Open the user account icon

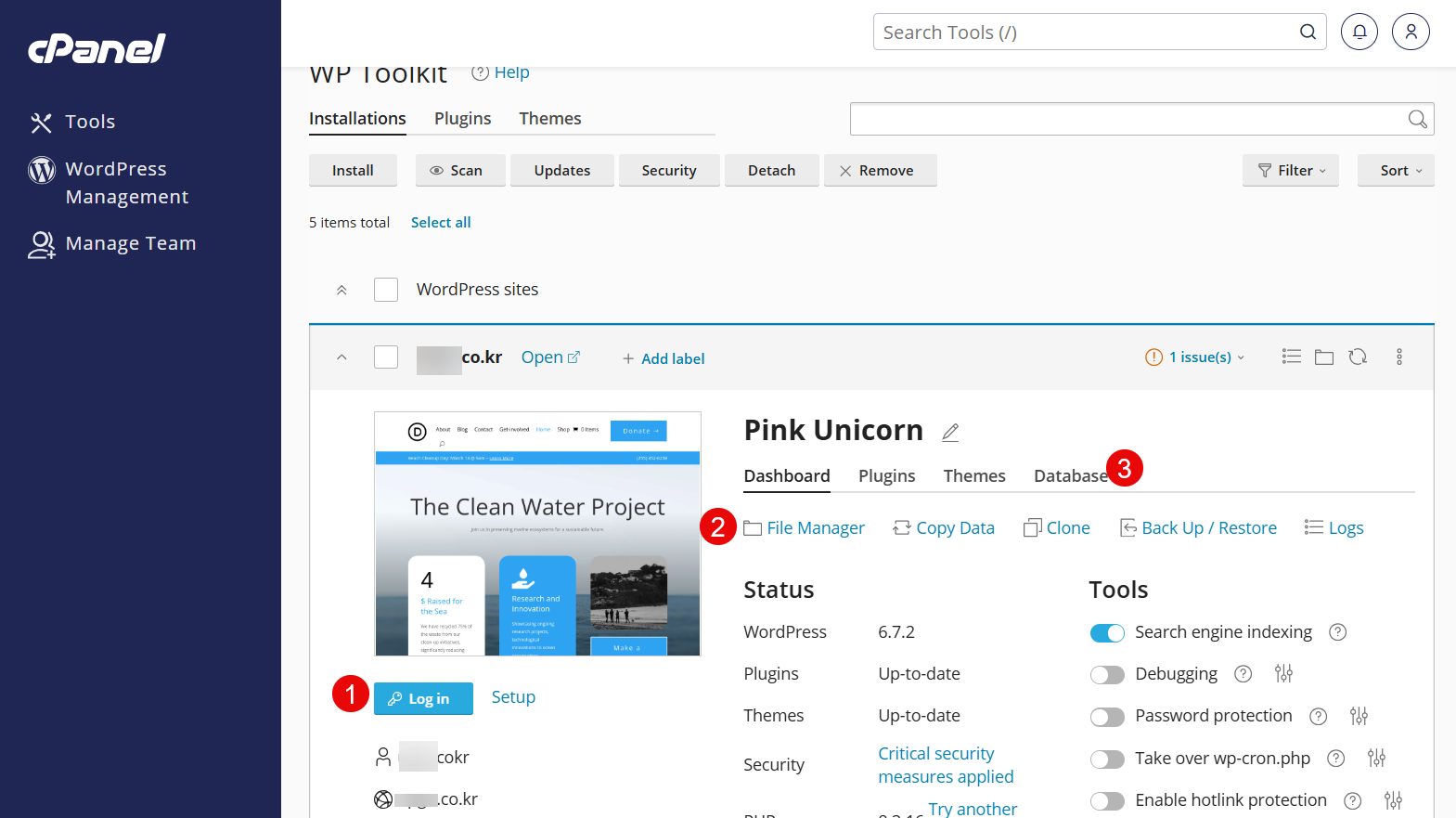pos(1411,32)
